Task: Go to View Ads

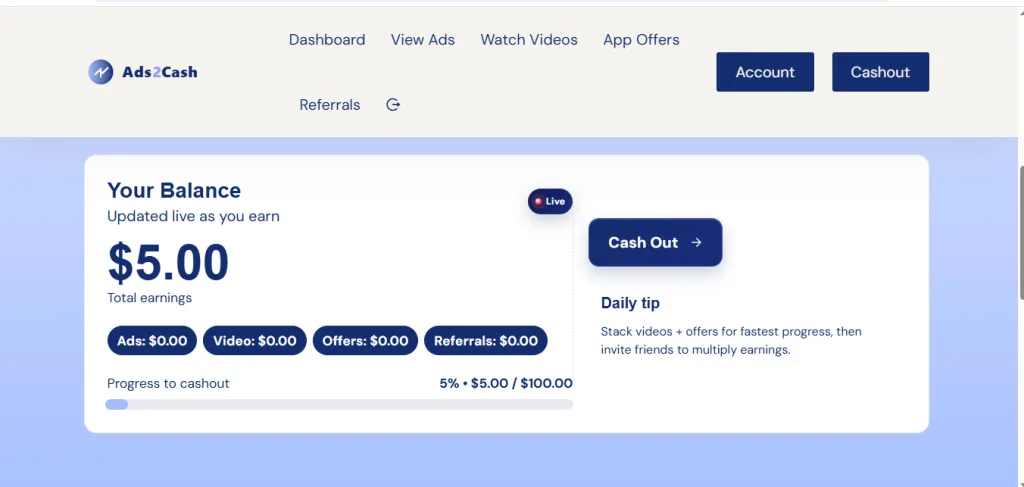Action: point(423,40)
